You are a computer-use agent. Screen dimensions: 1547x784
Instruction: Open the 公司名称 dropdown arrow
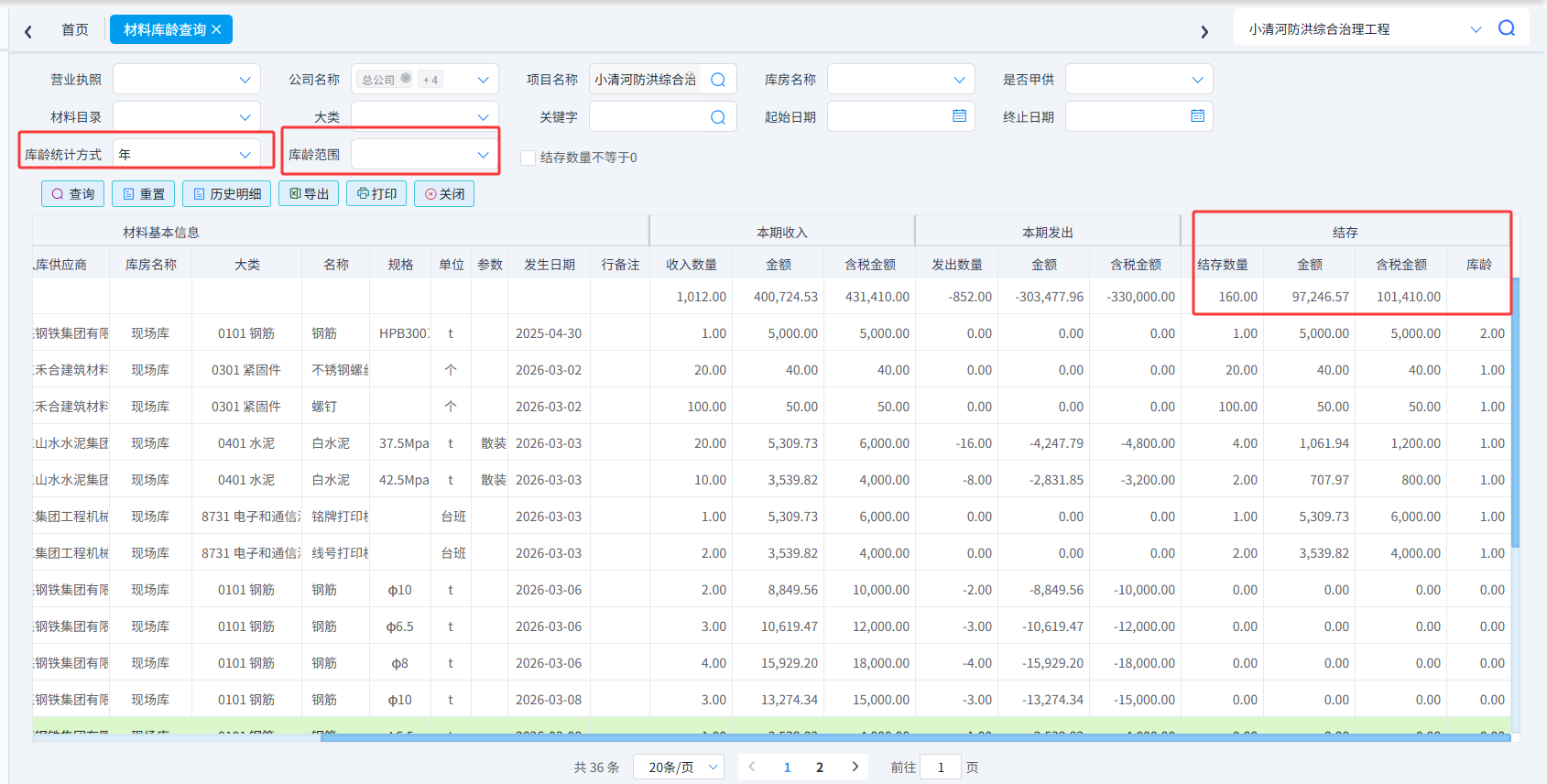point(483,80)
